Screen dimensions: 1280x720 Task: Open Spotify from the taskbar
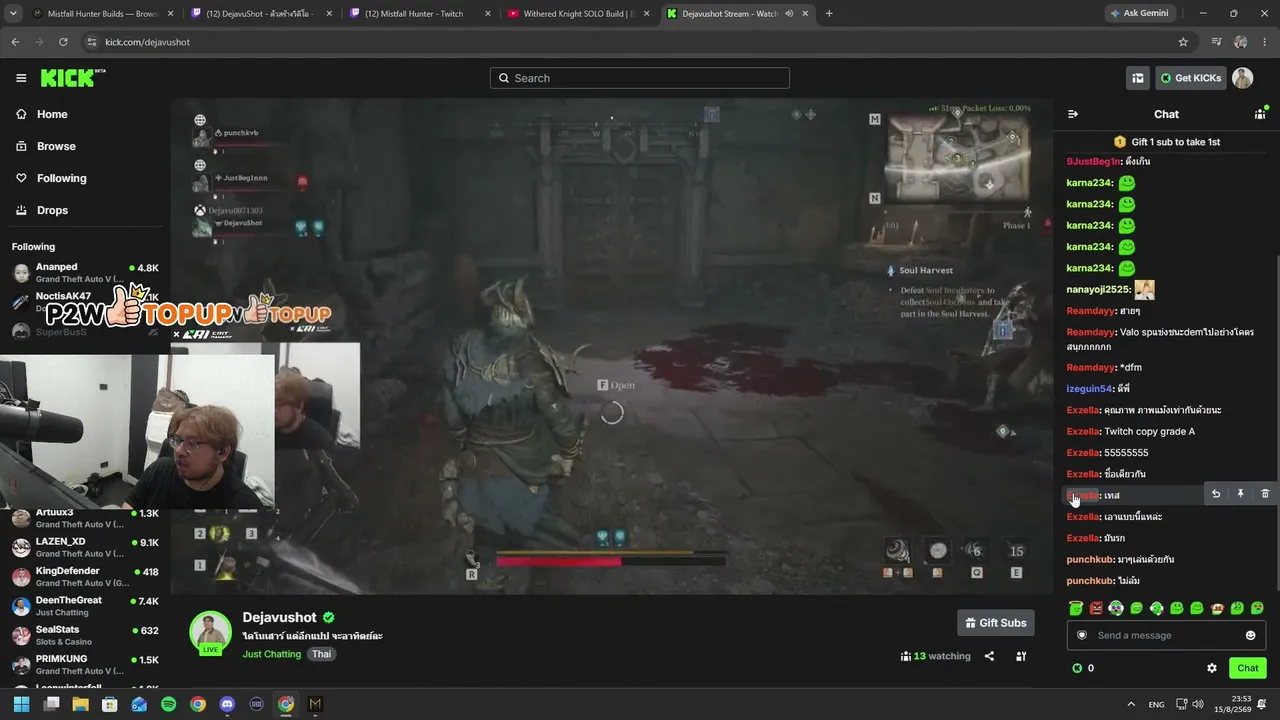pos(168,704)
